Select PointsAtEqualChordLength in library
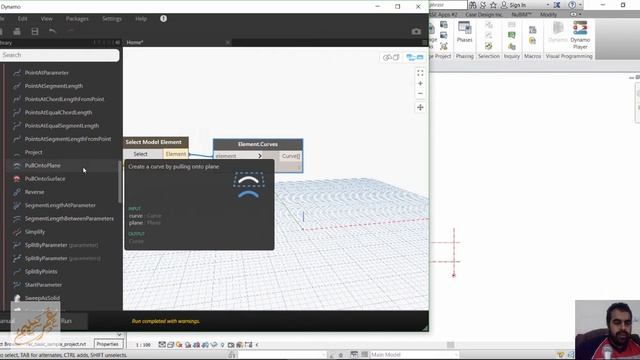This screenshot has height=360, width=640. point(58,113)
